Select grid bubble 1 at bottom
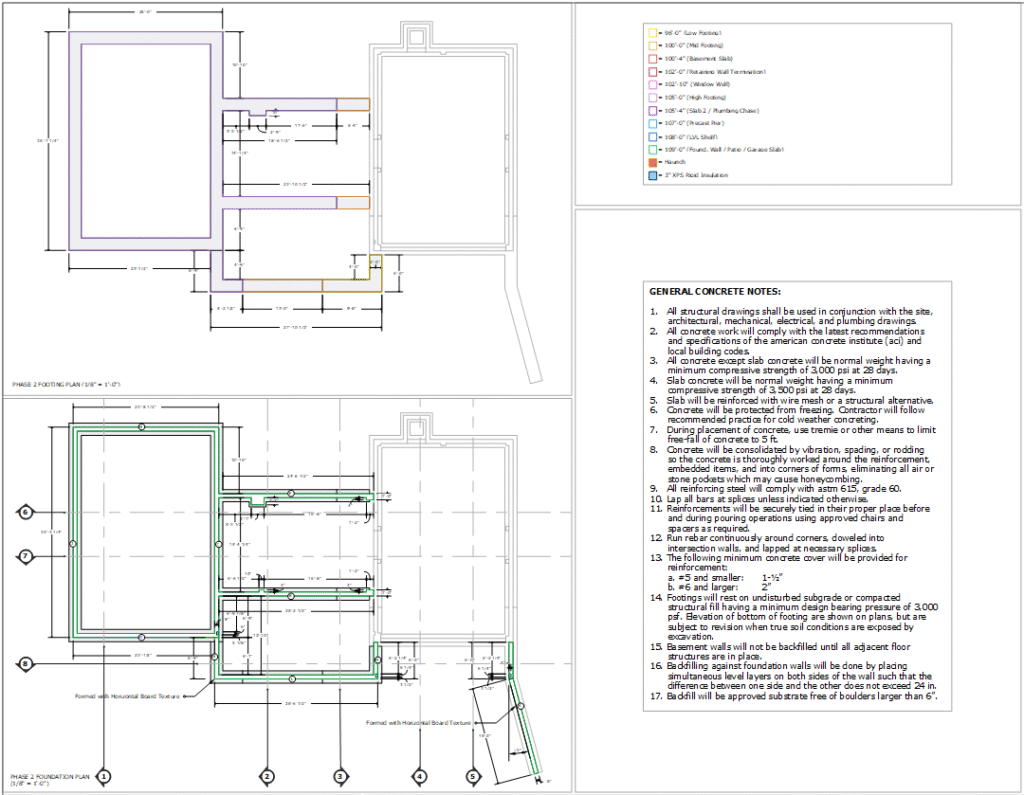 [x=104, y=775]
